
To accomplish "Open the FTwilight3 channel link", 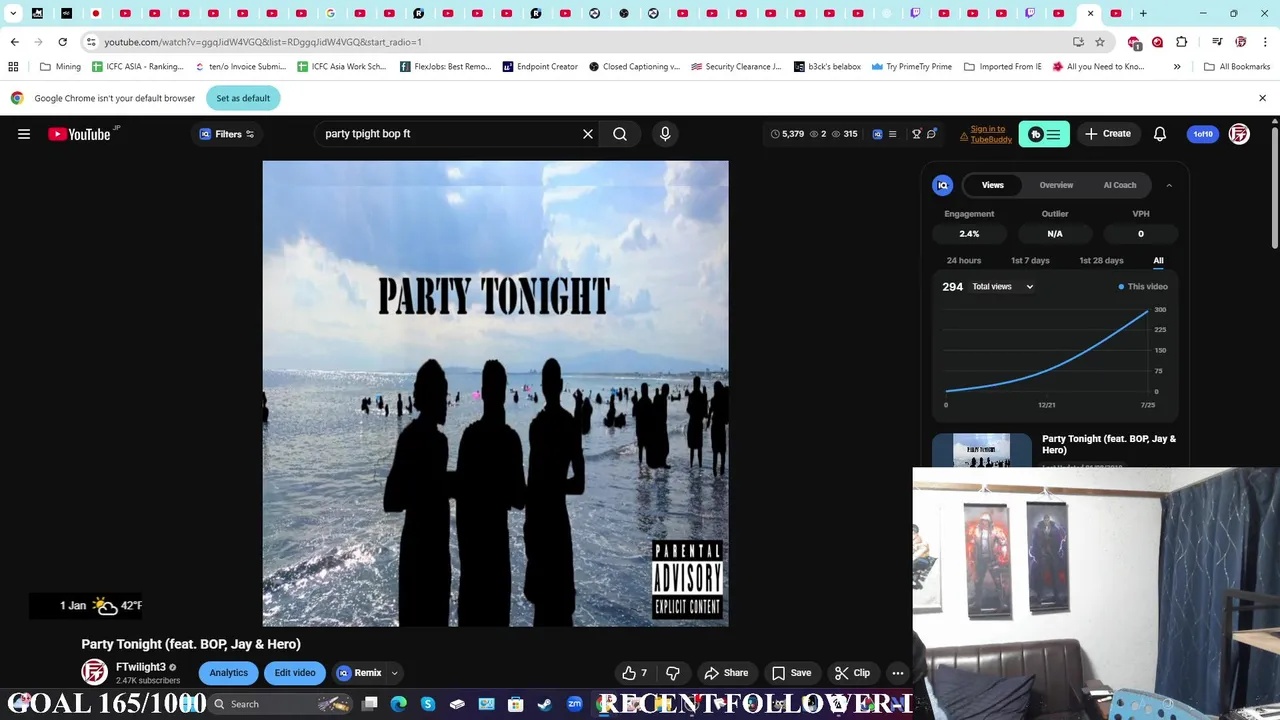I will click(141, 667).
